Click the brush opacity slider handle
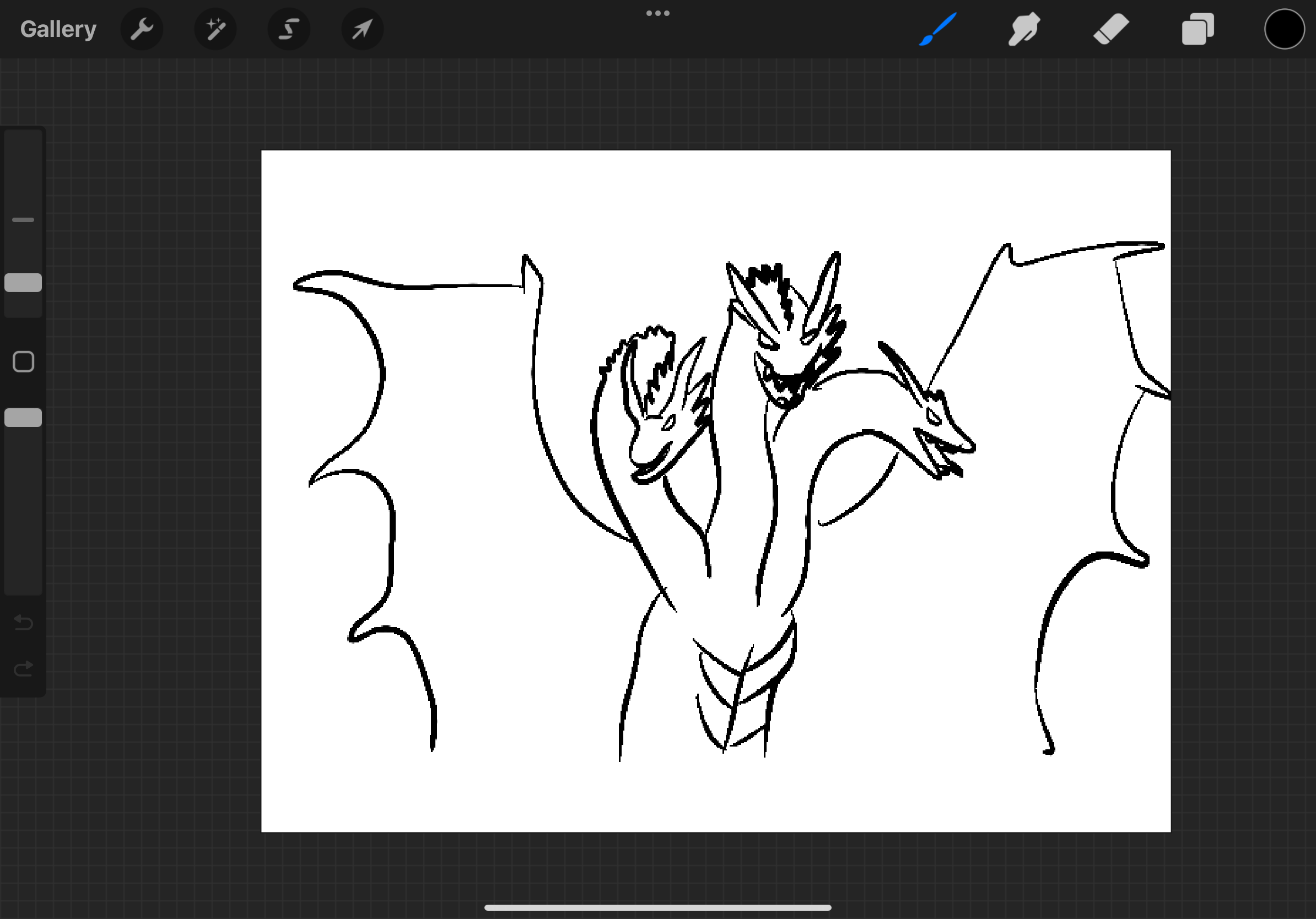The height and width of the screenshot is (919, 1316). [x=23, y=418]
